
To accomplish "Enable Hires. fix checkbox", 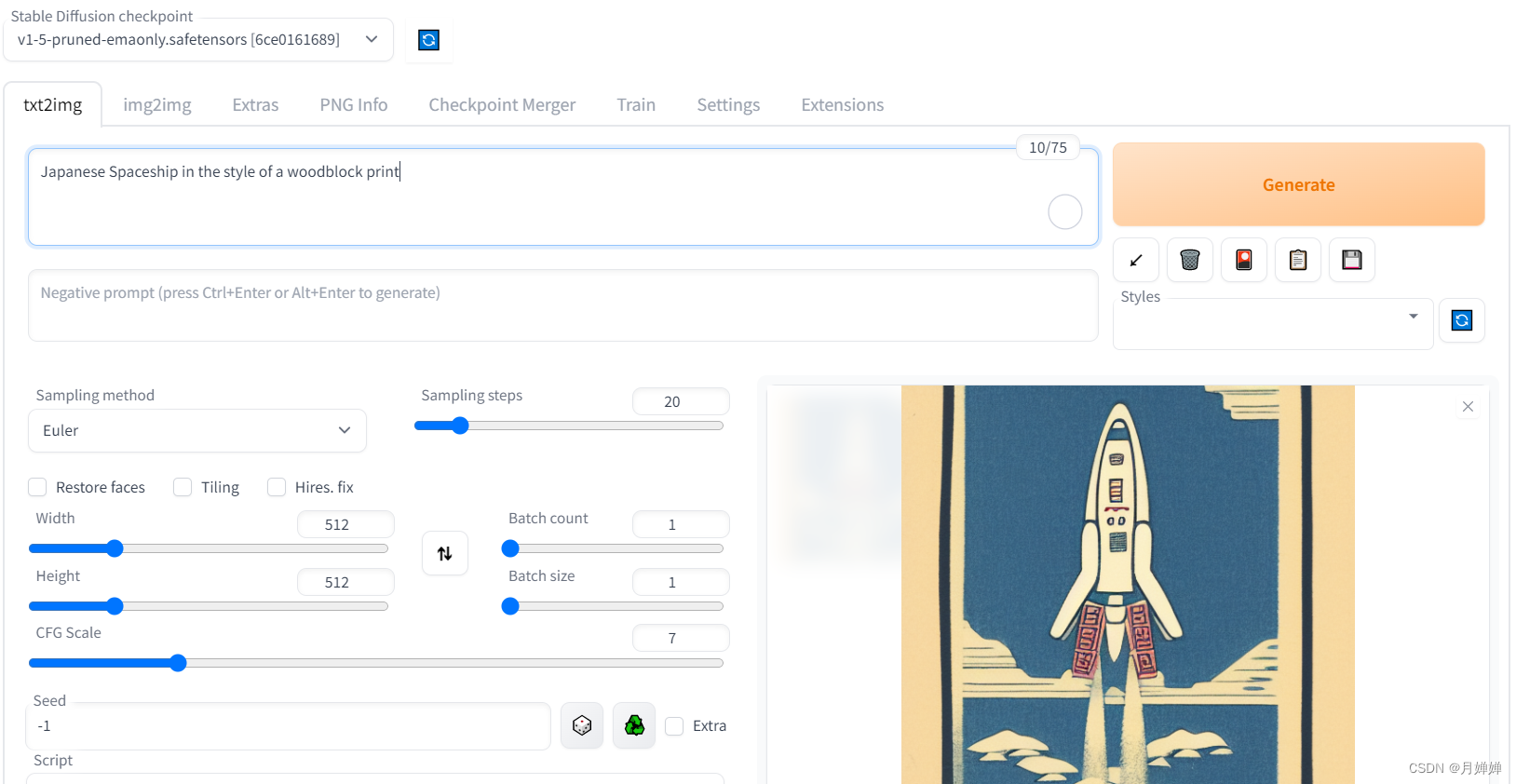I will (277, 487).
